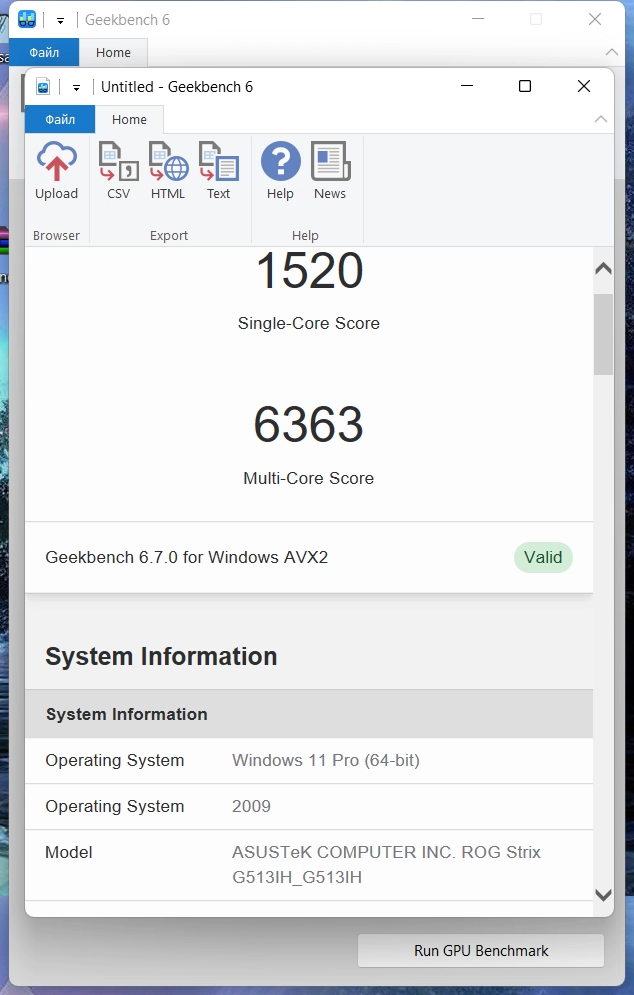Open Файл tab in Untitled window
This screenshot has width=634, height=995.
pos(60,119)
